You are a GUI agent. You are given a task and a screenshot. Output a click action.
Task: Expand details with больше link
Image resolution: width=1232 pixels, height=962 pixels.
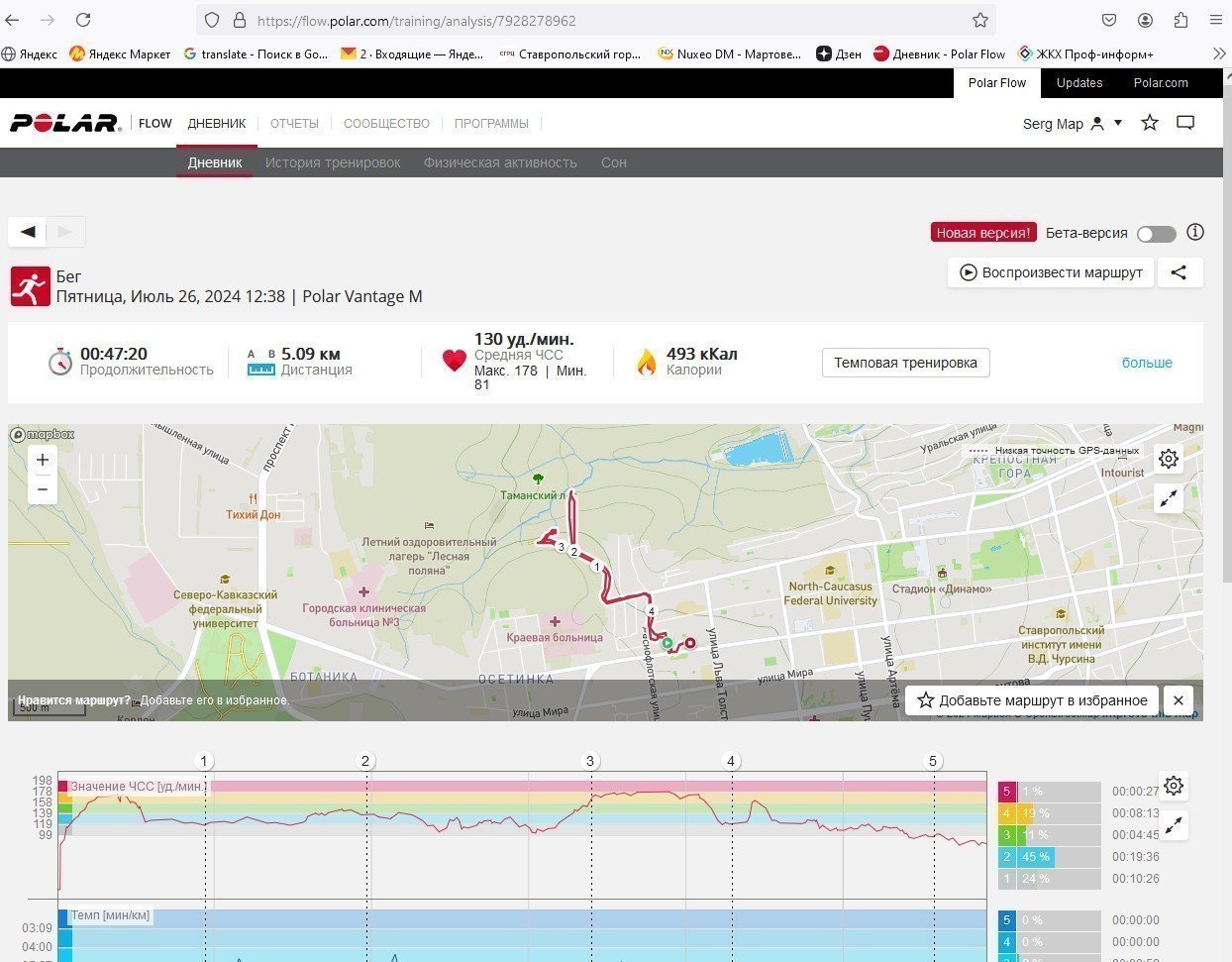click(x=1147, y=363)
